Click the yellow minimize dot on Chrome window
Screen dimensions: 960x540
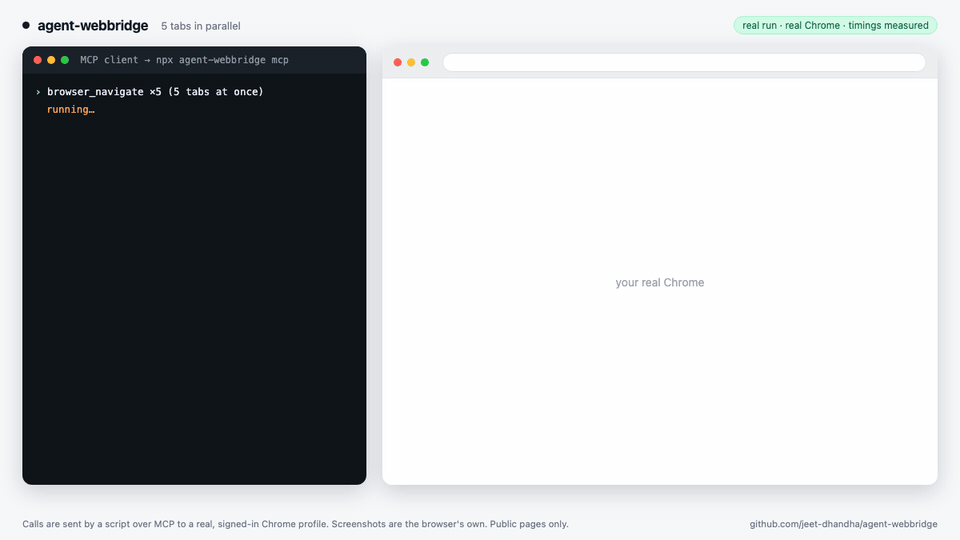point(411,62)
